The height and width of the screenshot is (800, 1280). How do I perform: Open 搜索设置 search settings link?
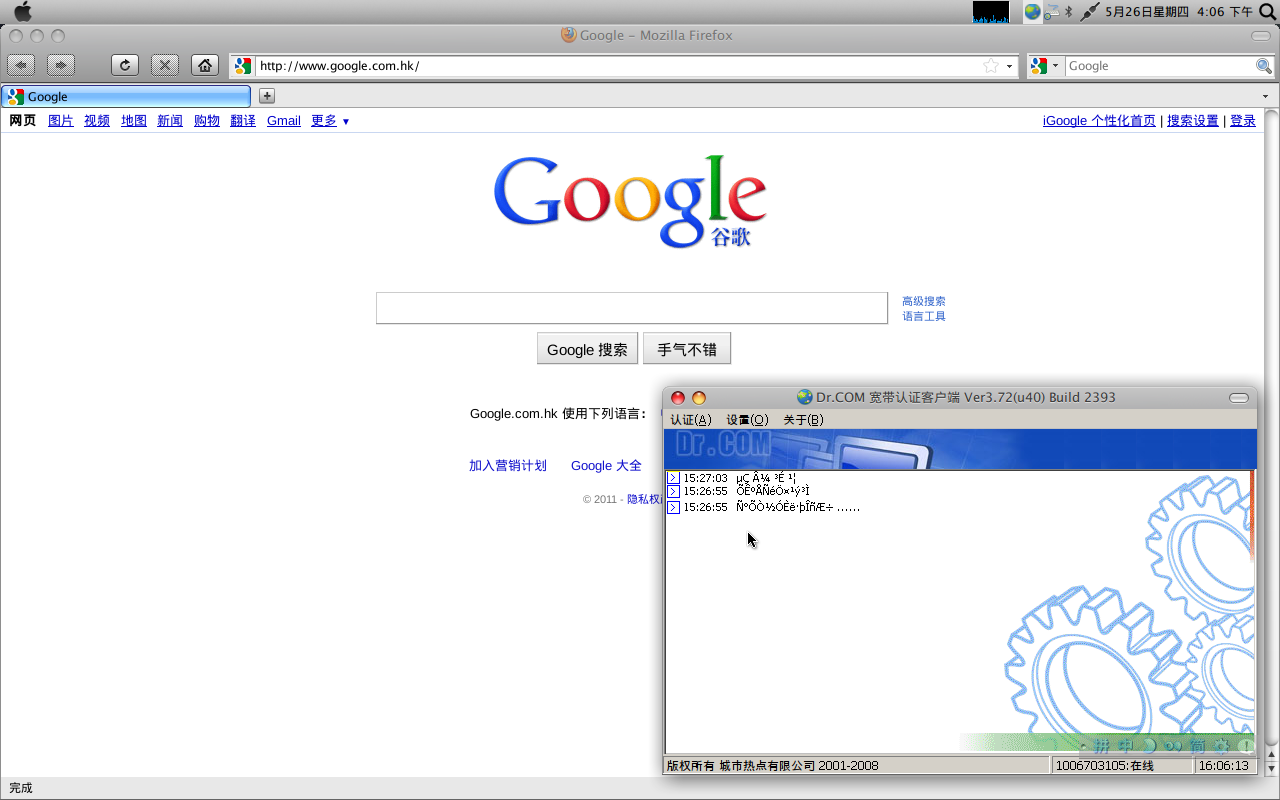(x=1193, y=121)
